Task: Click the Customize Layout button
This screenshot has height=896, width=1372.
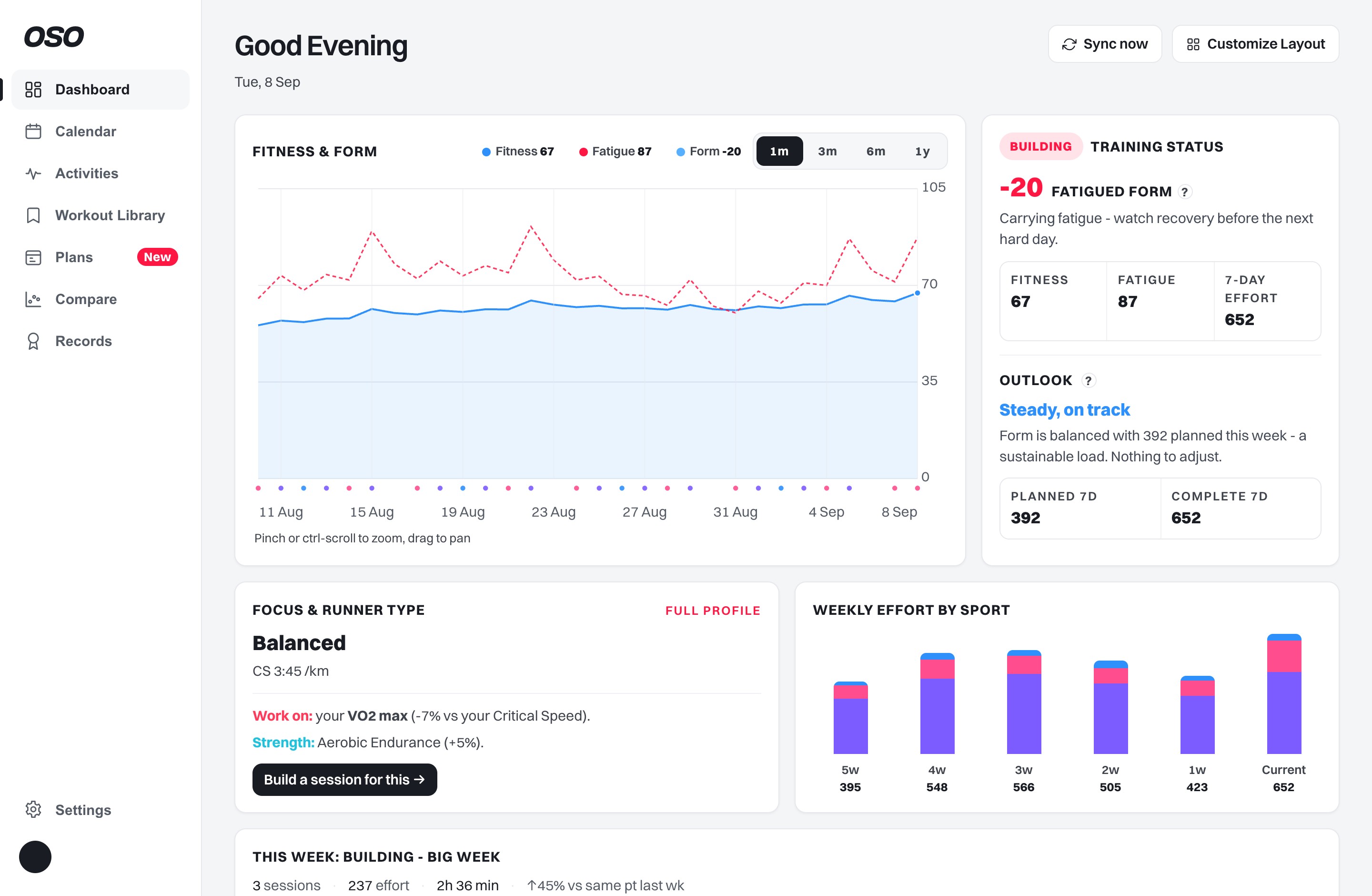Action: [1255, 44]
